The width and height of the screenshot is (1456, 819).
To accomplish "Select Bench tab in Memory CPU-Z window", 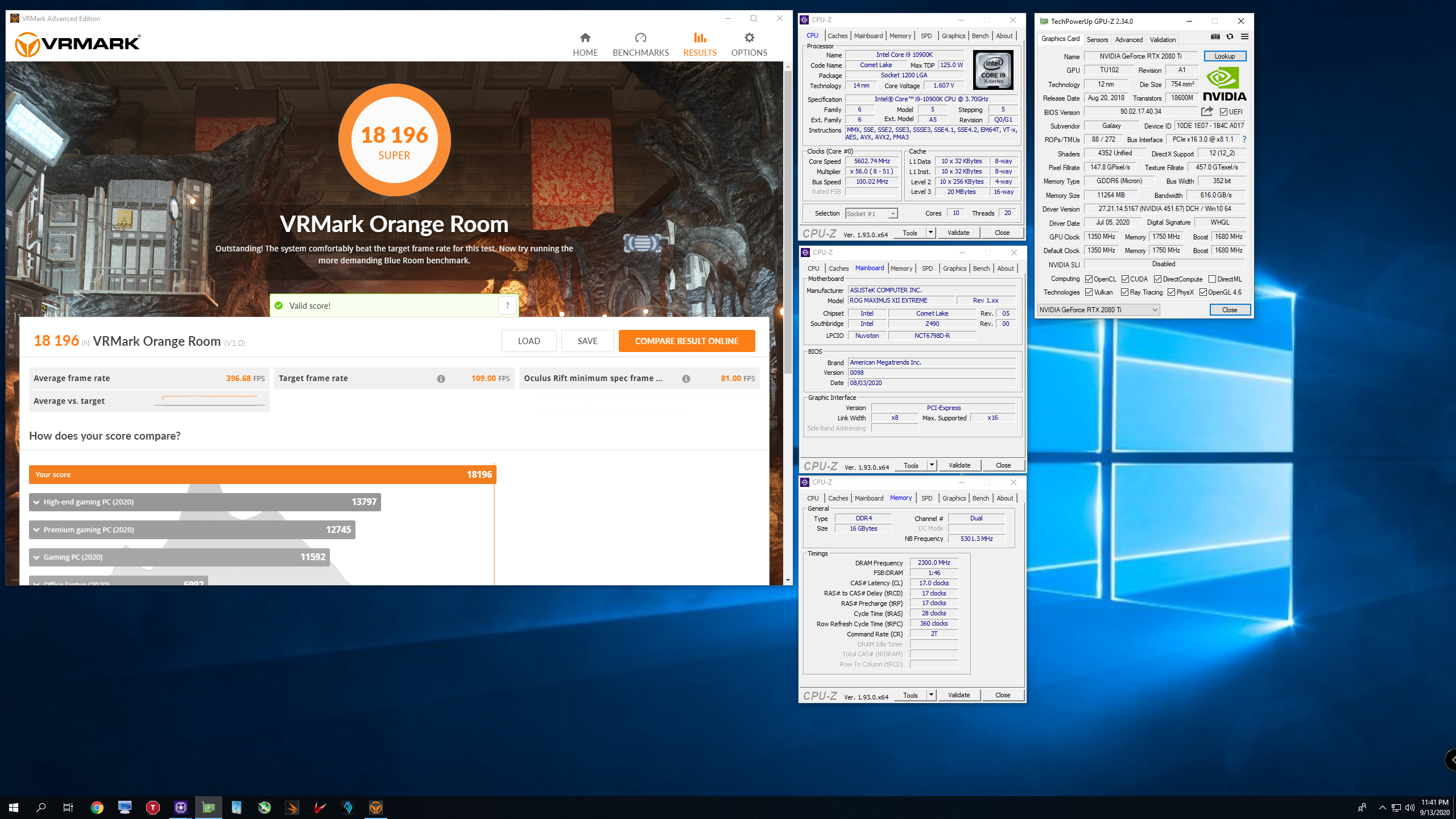I will (981, 498).
